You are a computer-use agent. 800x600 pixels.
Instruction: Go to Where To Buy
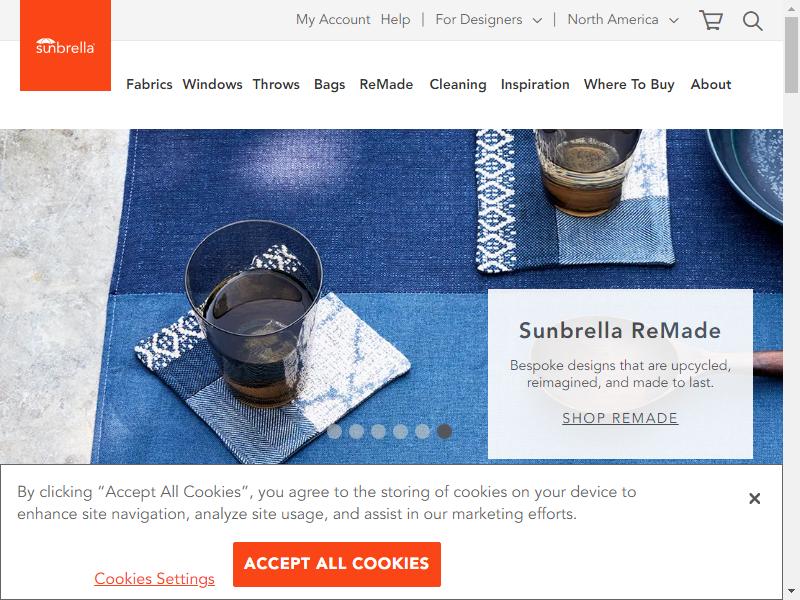(629, 84)
